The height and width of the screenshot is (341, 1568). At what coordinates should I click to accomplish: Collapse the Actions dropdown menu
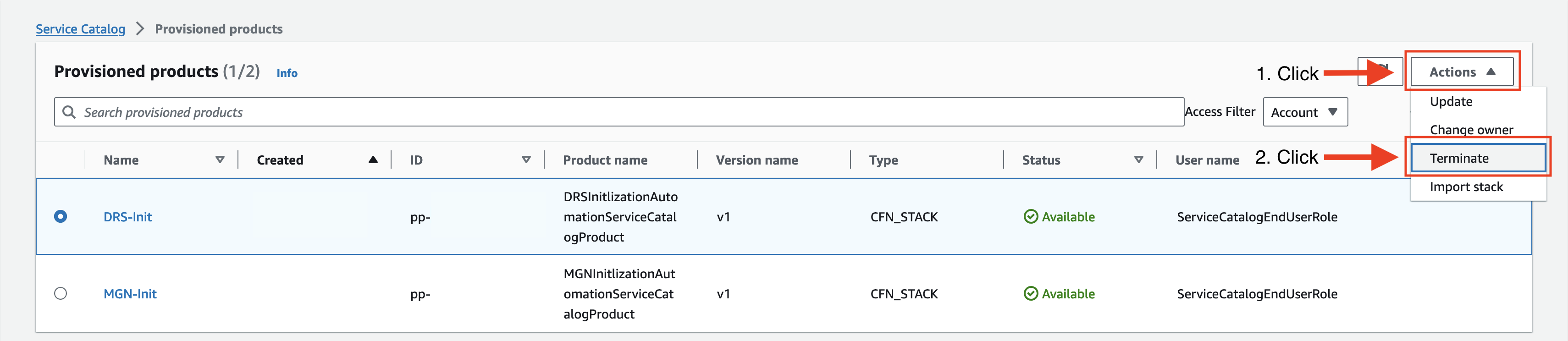click(x=1462, y=72)
